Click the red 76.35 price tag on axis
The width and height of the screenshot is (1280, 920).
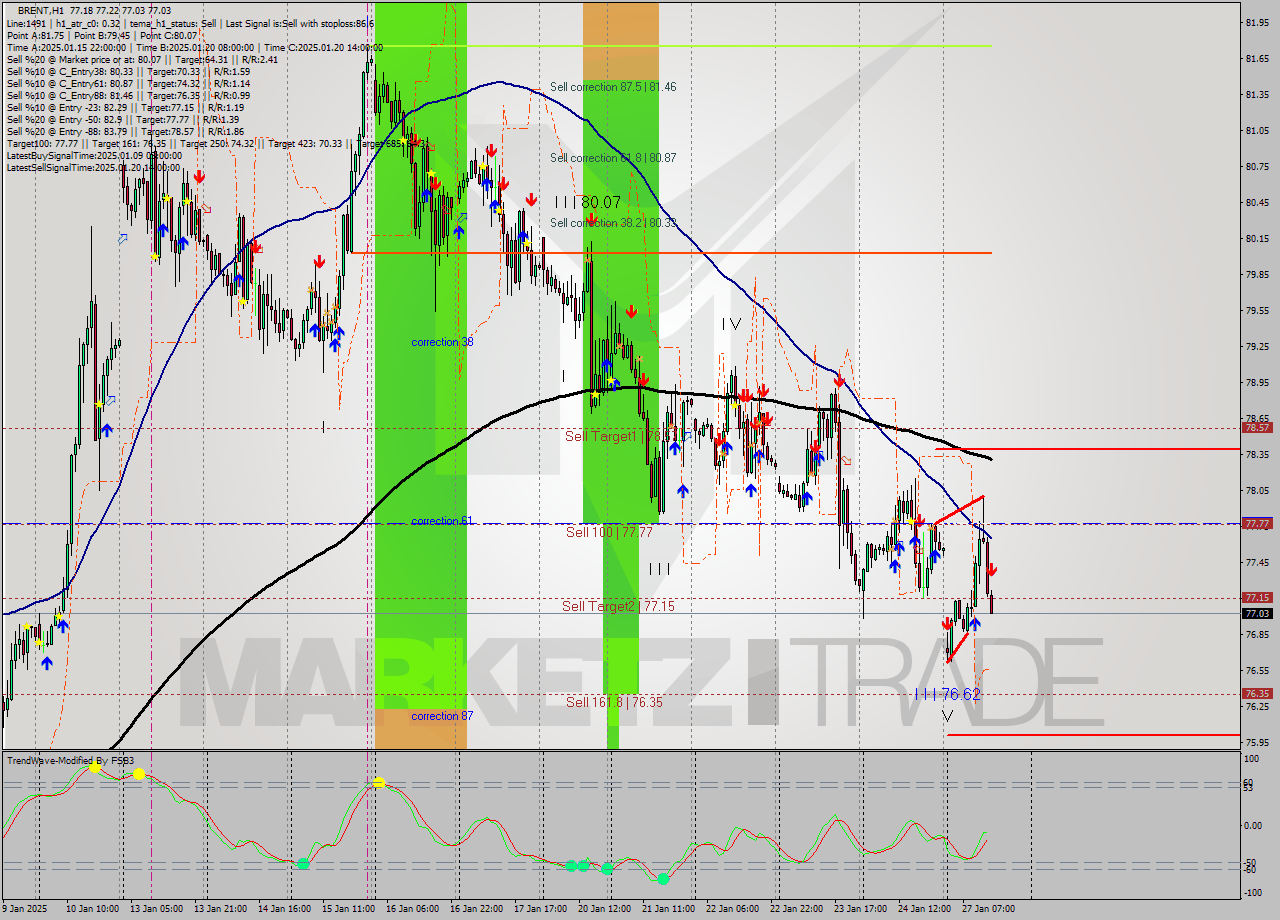tap(1257, 693)
